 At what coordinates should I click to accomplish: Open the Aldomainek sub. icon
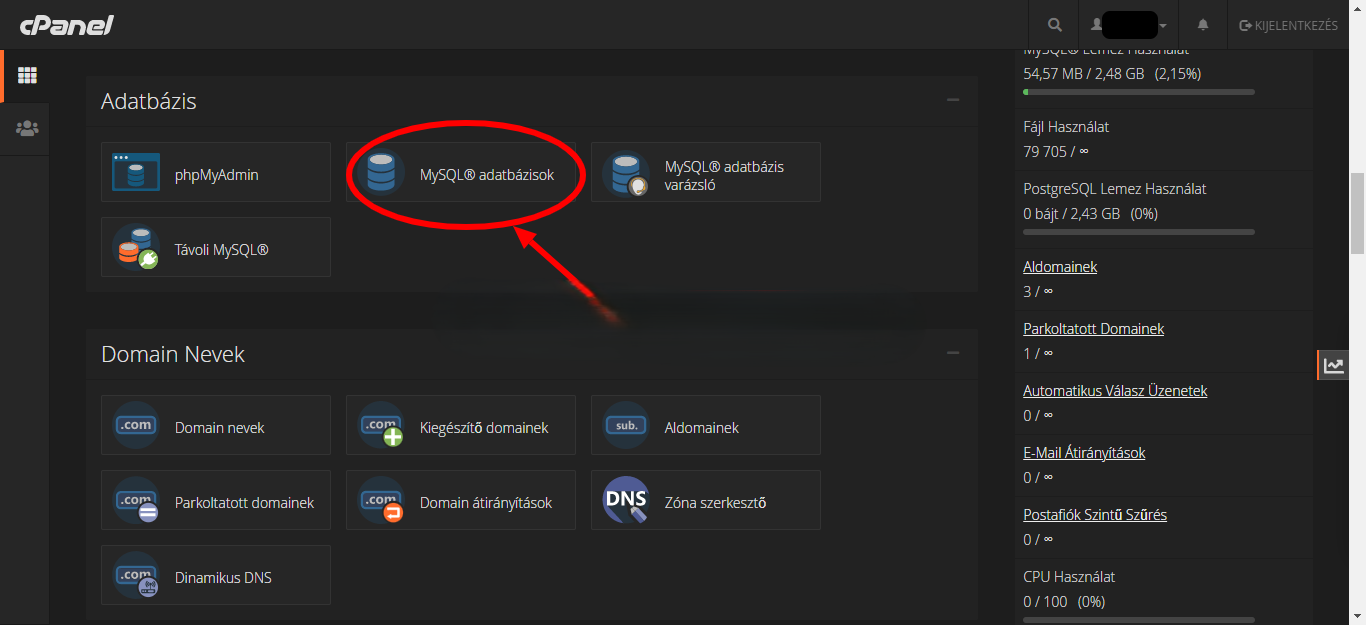[x=626, y=426]
